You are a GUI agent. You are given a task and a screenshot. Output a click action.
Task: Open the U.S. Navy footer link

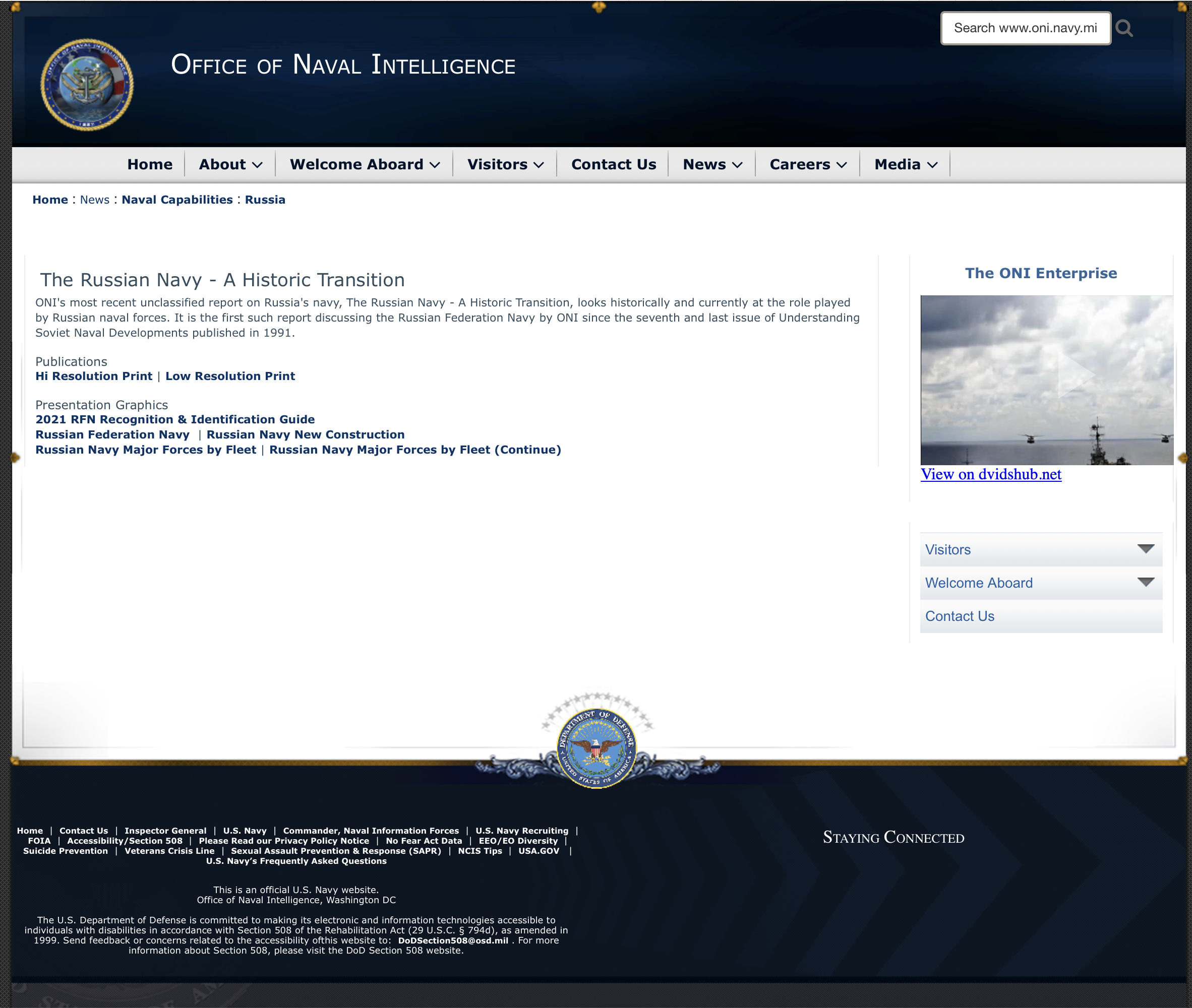coord(245,831)
